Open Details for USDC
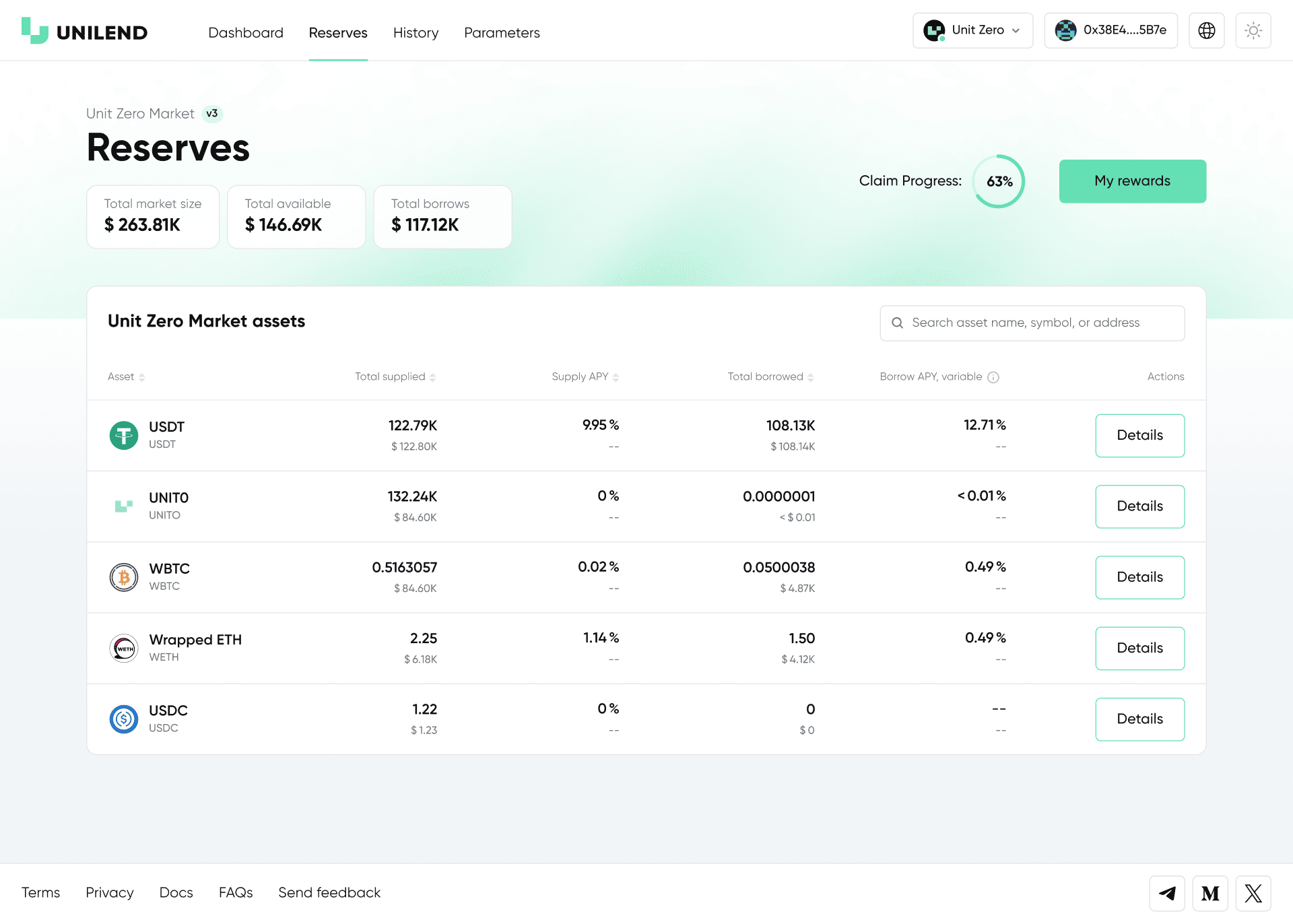Image resolution: width=1293 pixels, height=924 pixels. click(1139, 719)
